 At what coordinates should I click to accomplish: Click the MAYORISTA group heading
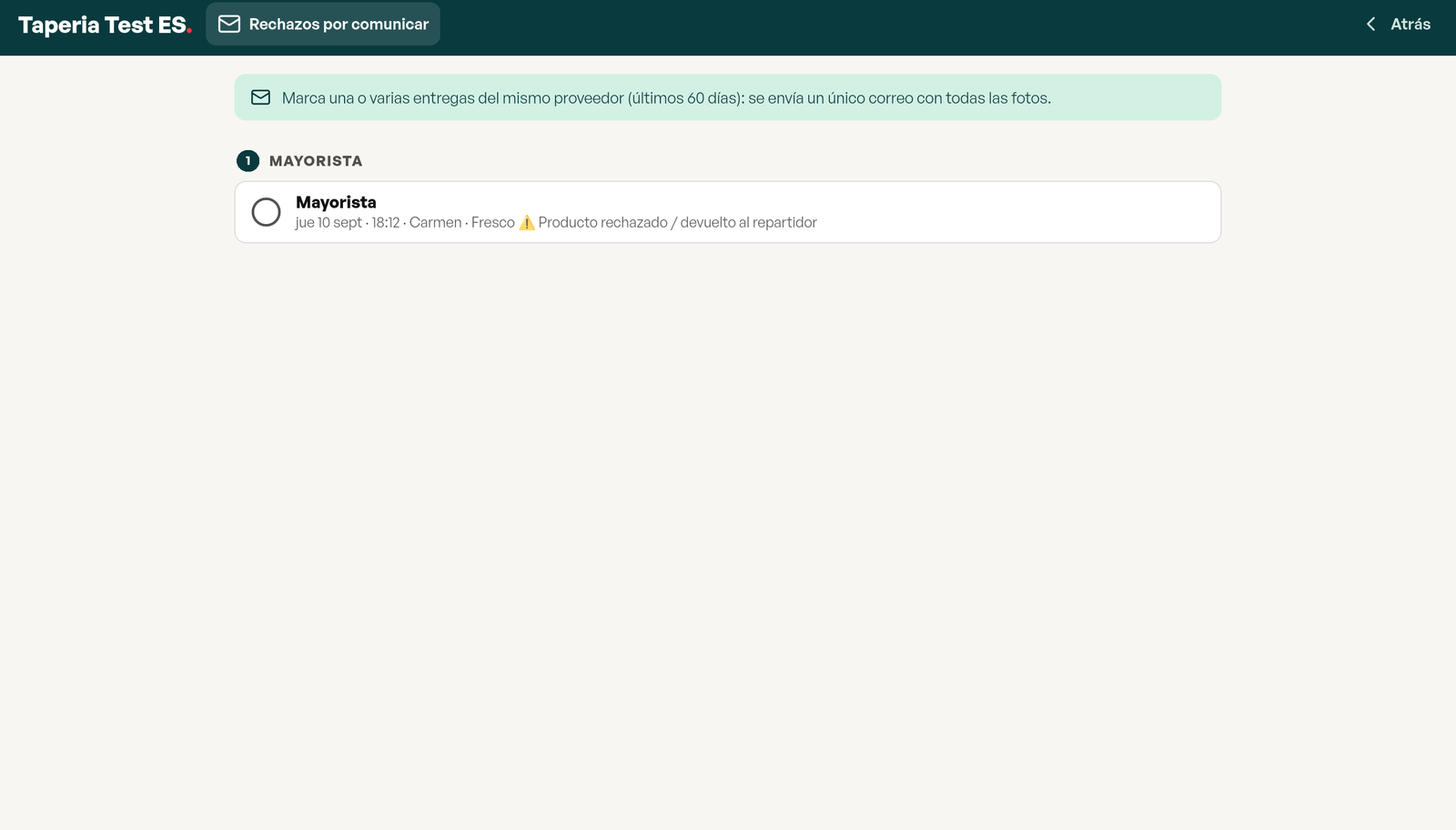(x=316, y=161)
